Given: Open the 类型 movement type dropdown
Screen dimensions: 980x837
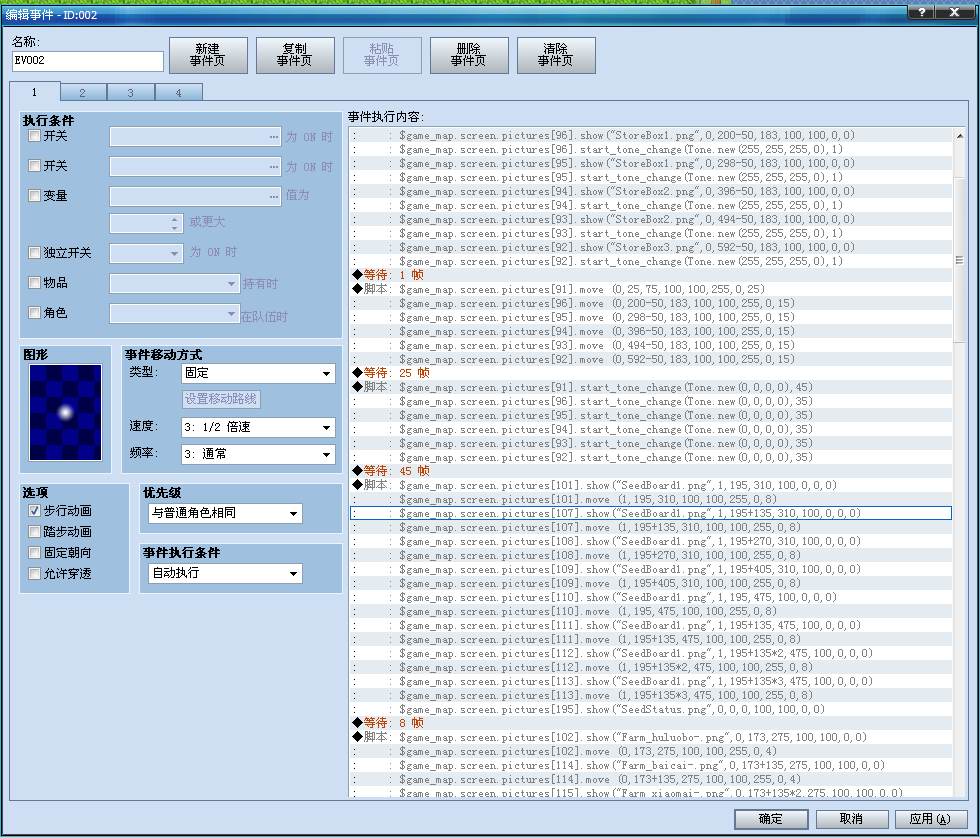Looking at the screenshot, I should pos(258,373).
